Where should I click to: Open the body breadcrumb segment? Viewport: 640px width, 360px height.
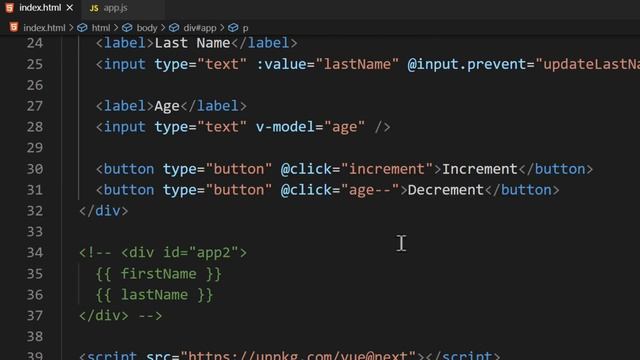point(147,28)
